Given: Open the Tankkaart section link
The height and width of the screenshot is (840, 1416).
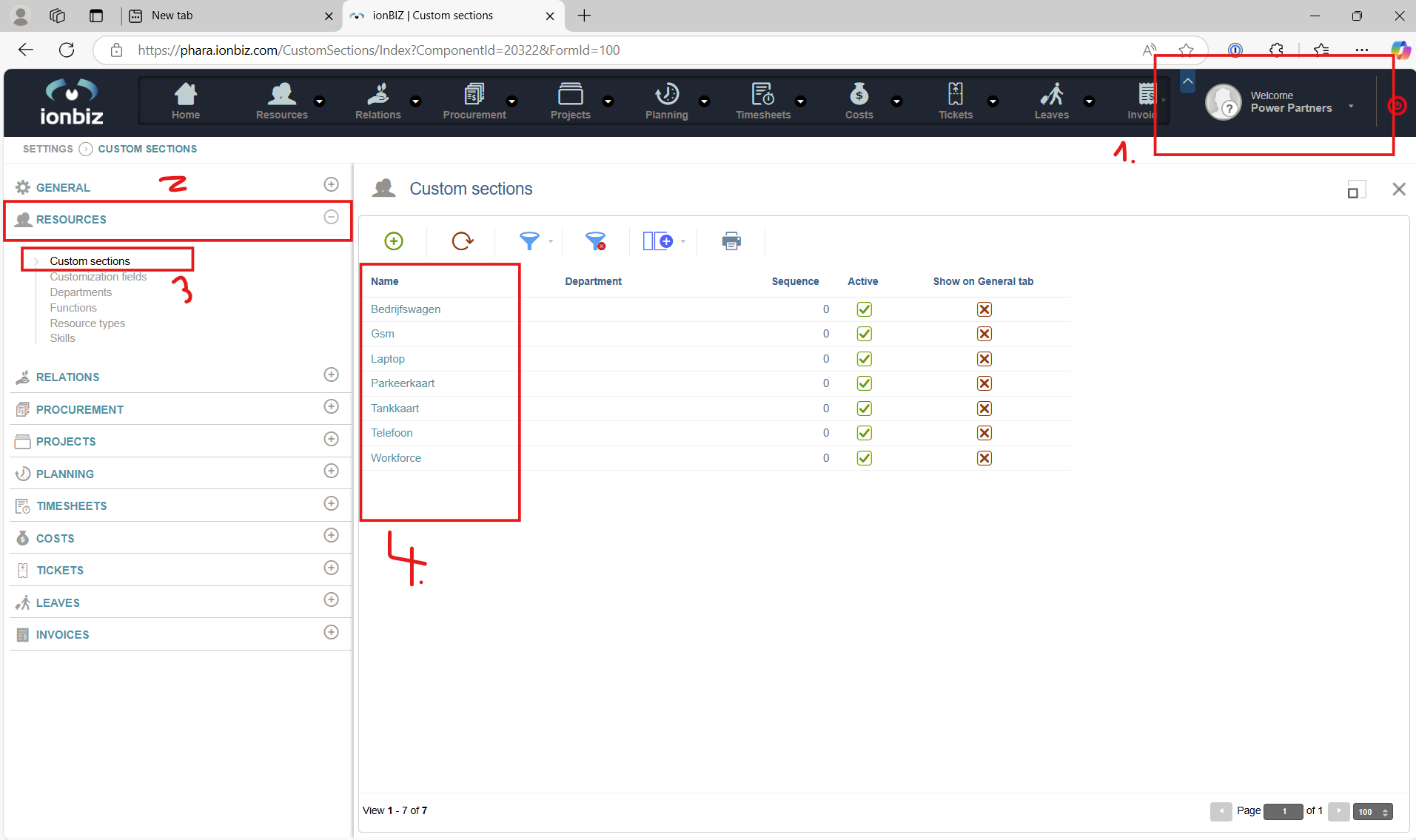Looking at the screenshot, I should [x=395, y=409].
